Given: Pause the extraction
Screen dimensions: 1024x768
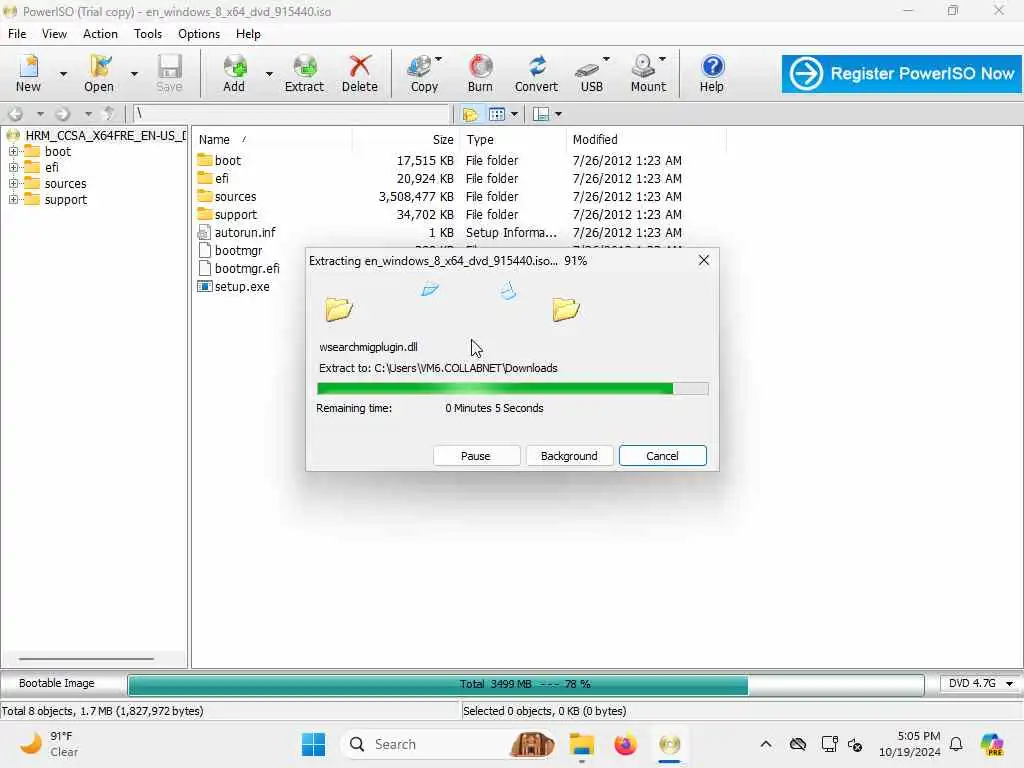Looking at the screenshot, I should coord(476,456).
